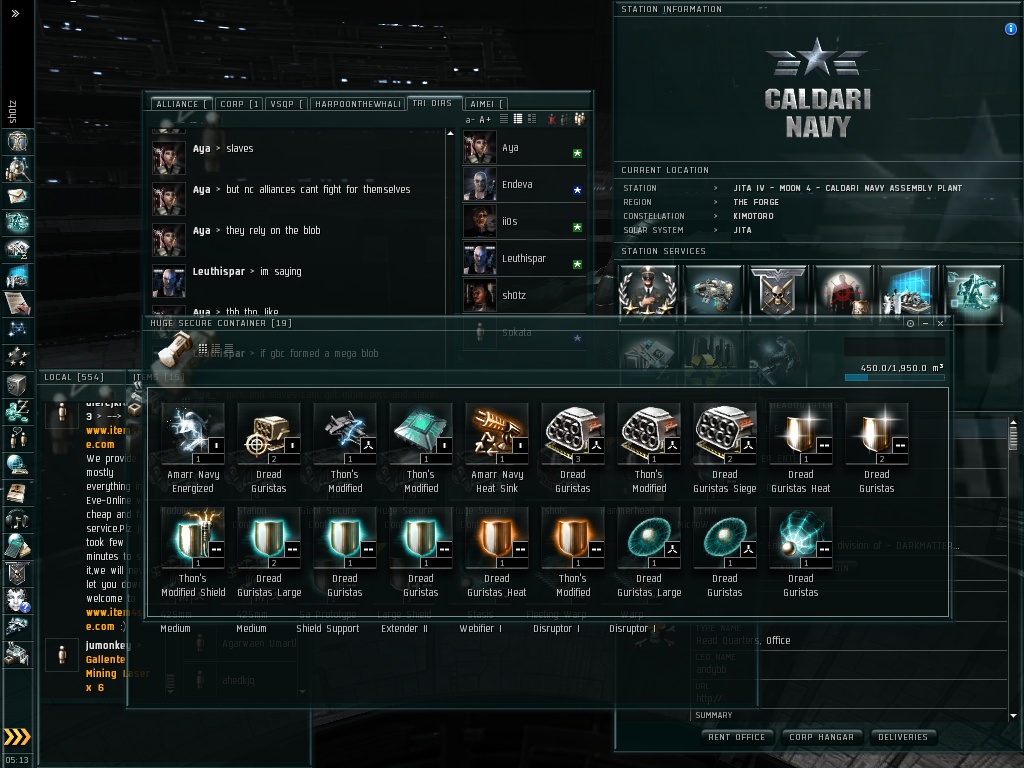
Task: Decrease chat font size with a-
Action: click(x=470, y=120)
